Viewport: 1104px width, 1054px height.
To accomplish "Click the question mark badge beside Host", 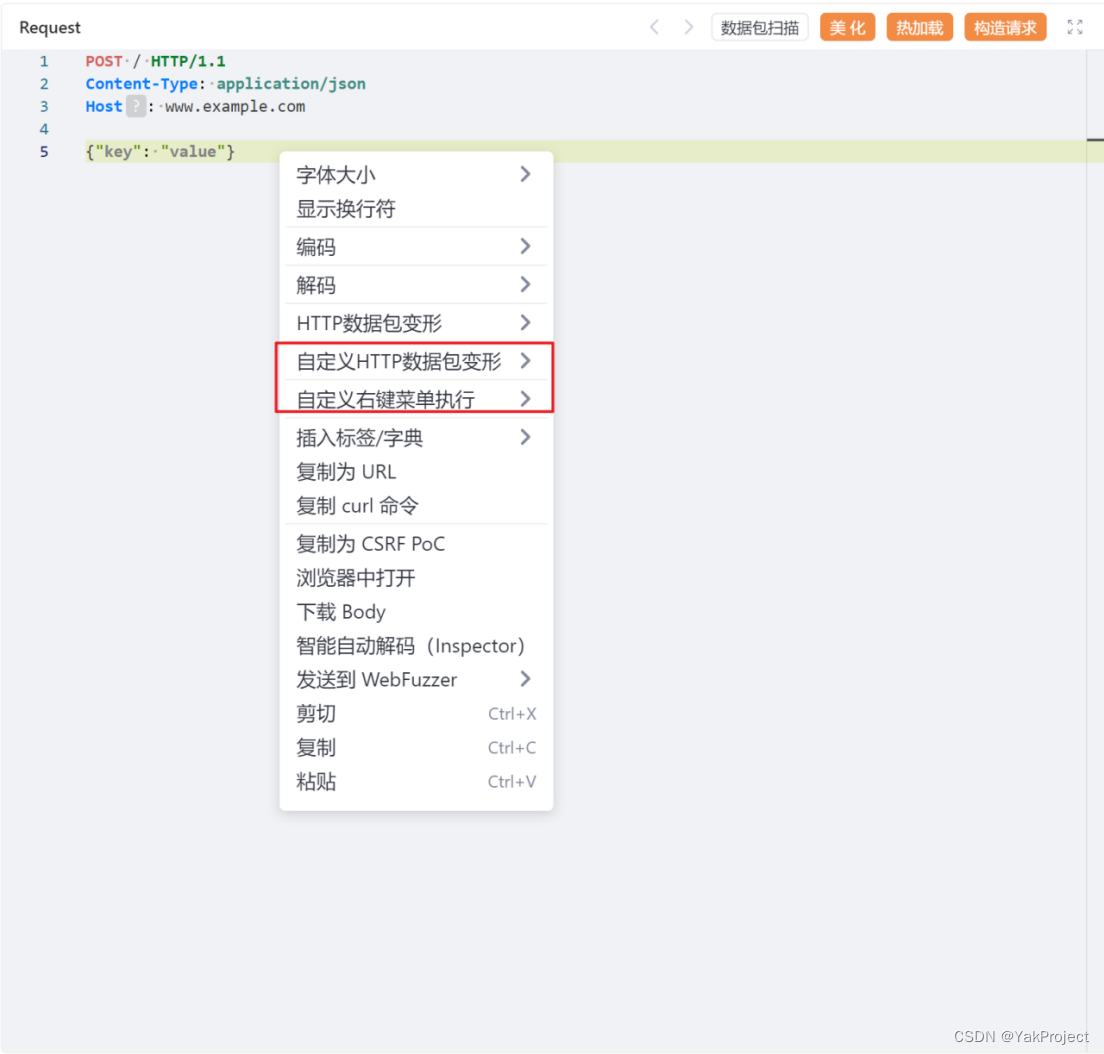I will point(136,106).
